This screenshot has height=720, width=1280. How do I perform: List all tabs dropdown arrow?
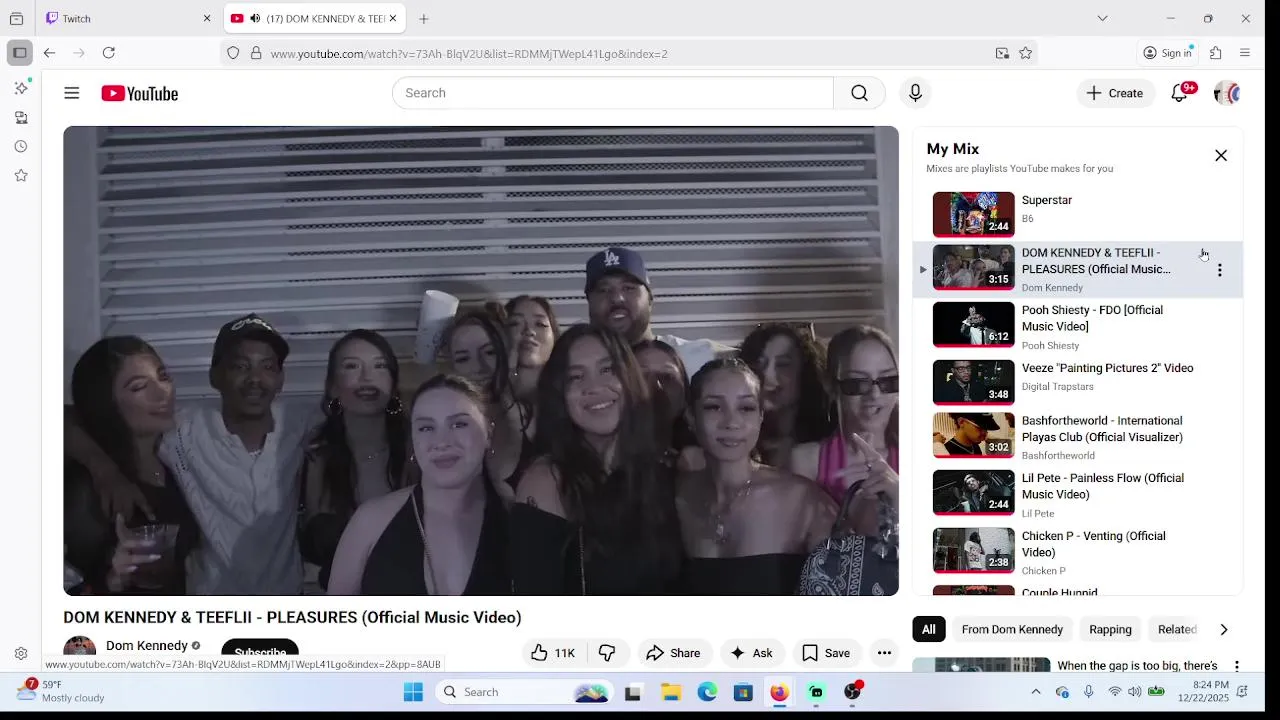tap(1102, 18)
